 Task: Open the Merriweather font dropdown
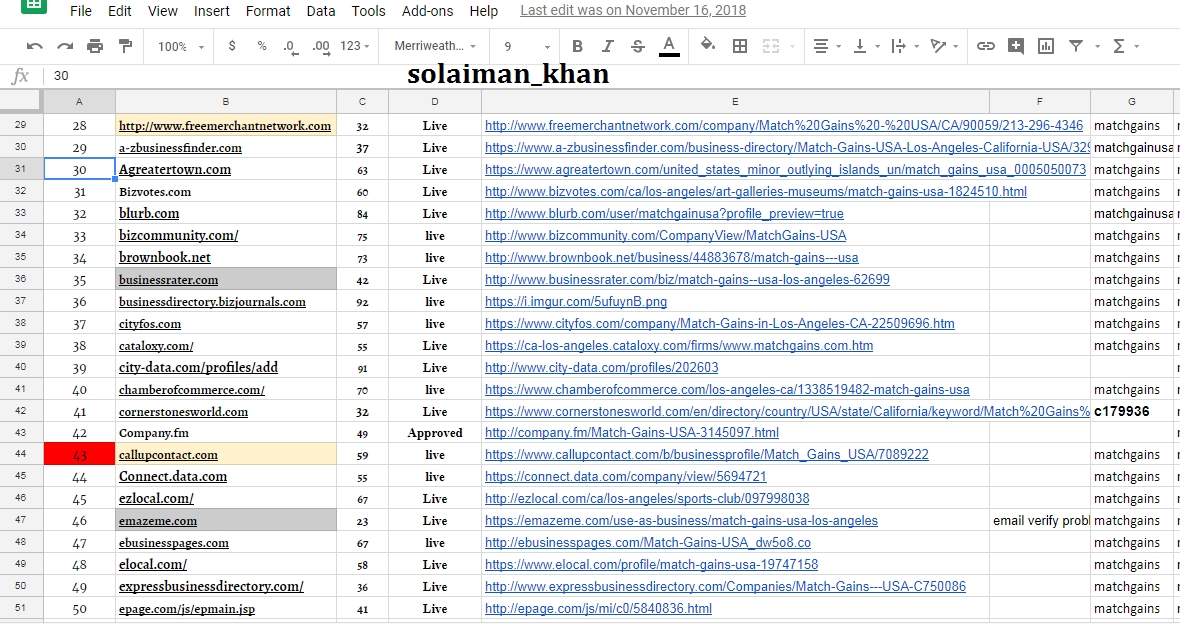pos(436,46)
